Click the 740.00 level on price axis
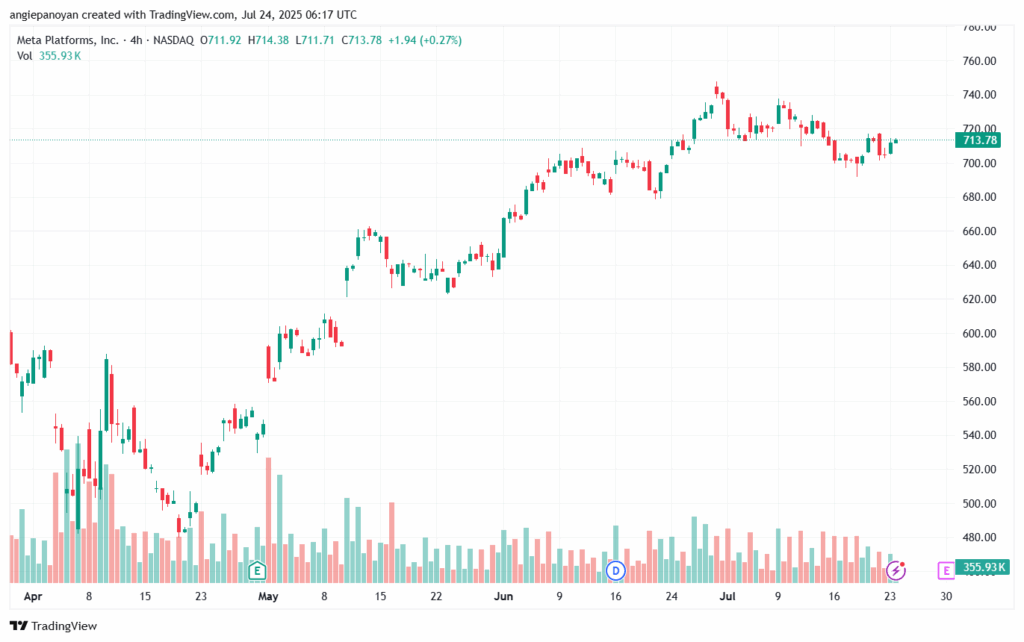Screen dimensions: 1024x642 click(980, 95)
